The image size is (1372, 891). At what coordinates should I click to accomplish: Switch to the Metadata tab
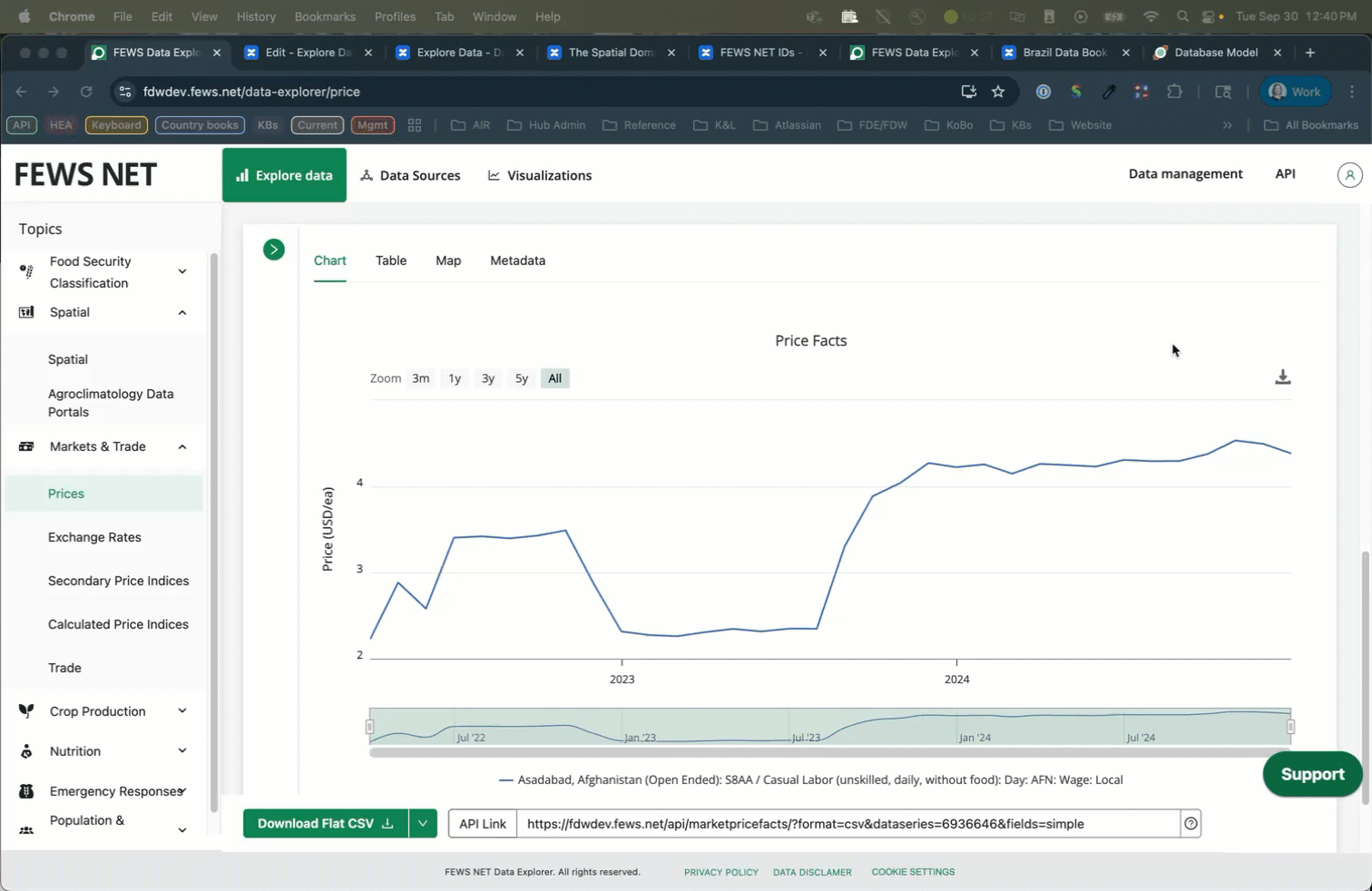tap(517, 260)
